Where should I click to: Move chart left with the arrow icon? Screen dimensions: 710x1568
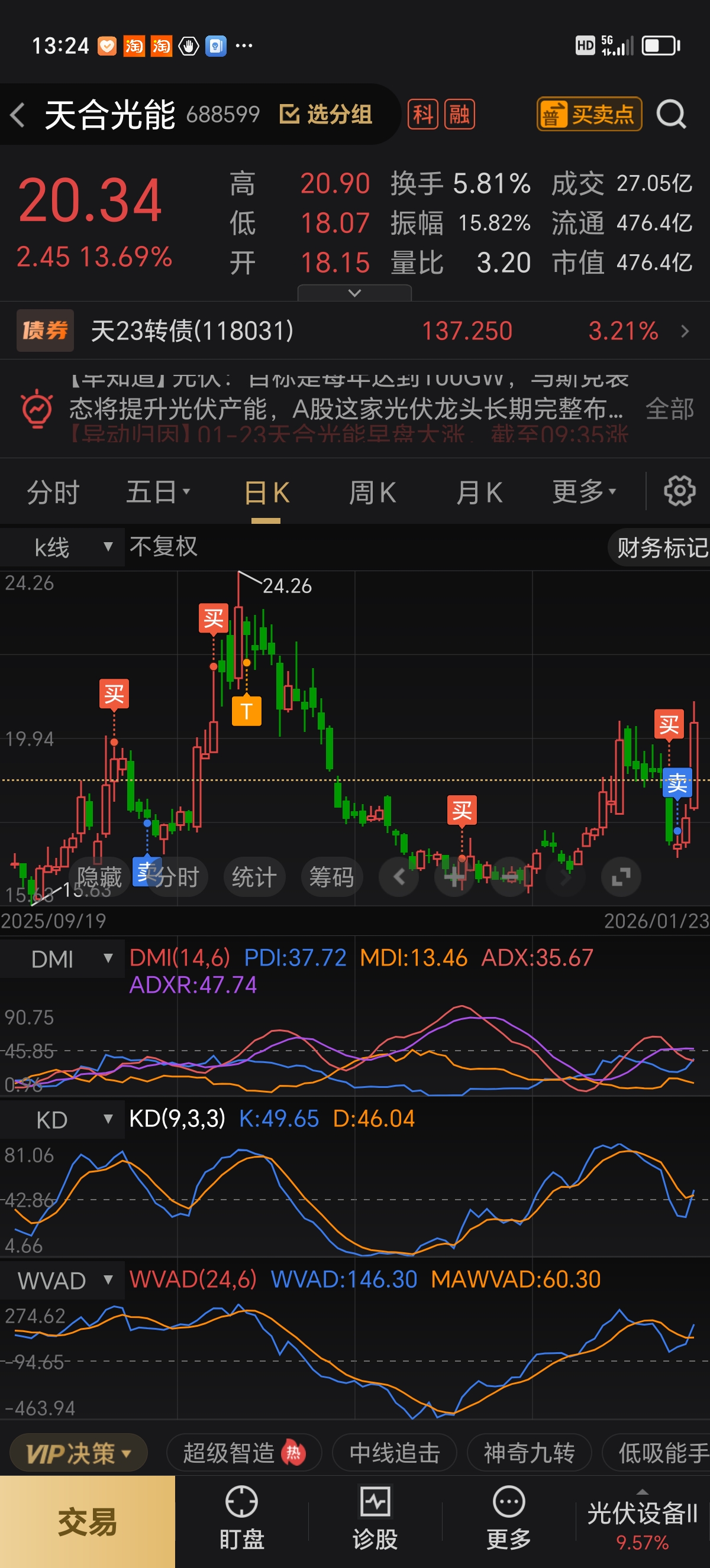tap(399, 876)
